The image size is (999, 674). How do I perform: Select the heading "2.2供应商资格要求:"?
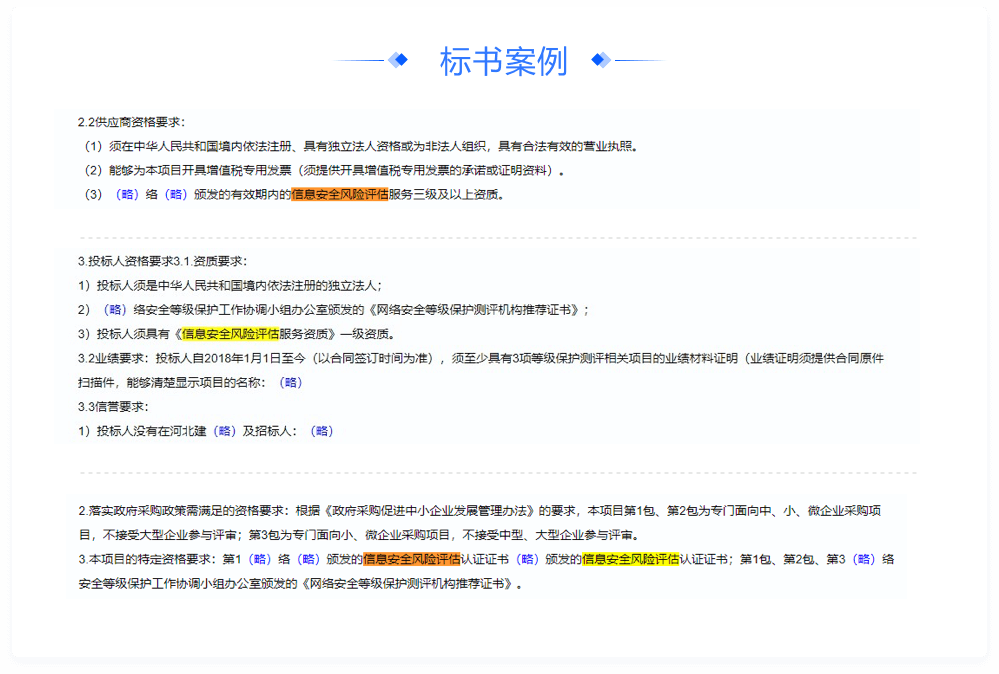click(x=131, y=122)
